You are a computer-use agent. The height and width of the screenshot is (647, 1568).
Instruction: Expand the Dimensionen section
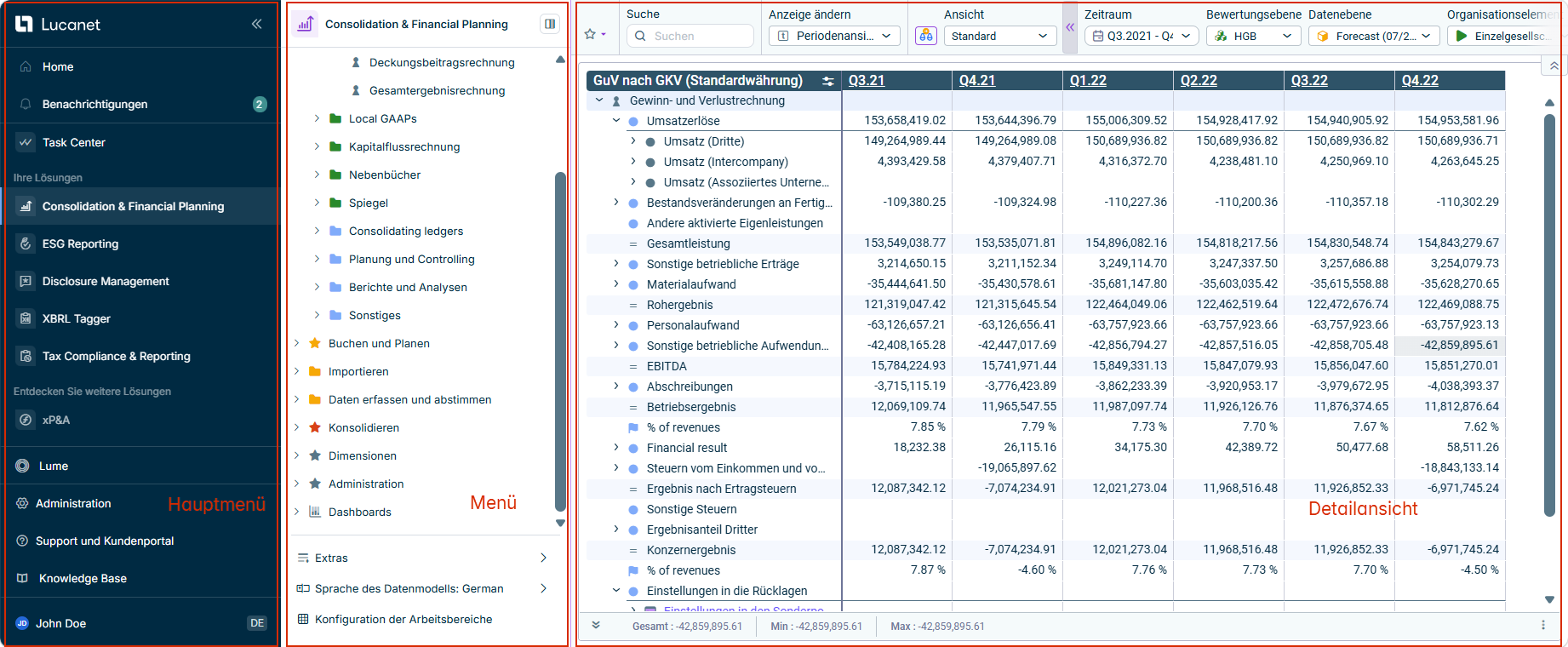click(296, 455)
